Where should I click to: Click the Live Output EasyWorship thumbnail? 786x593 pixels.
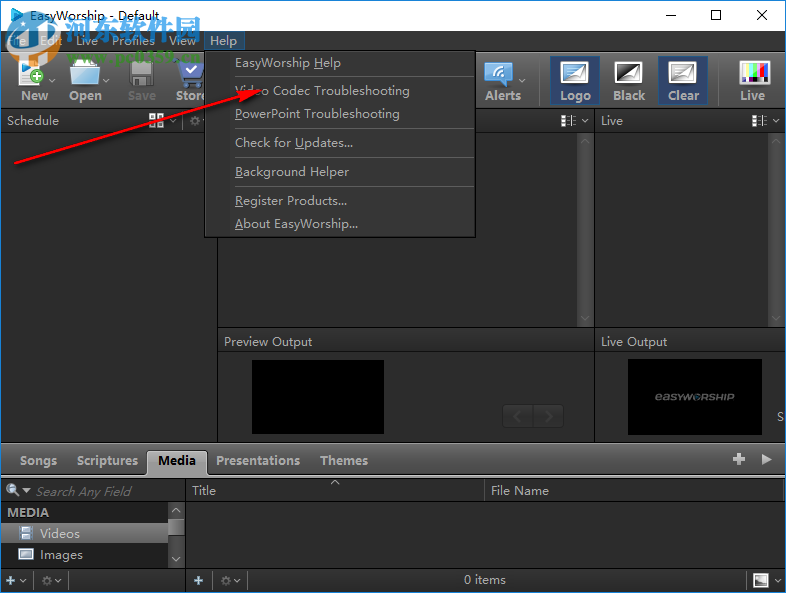click(695, 397)
